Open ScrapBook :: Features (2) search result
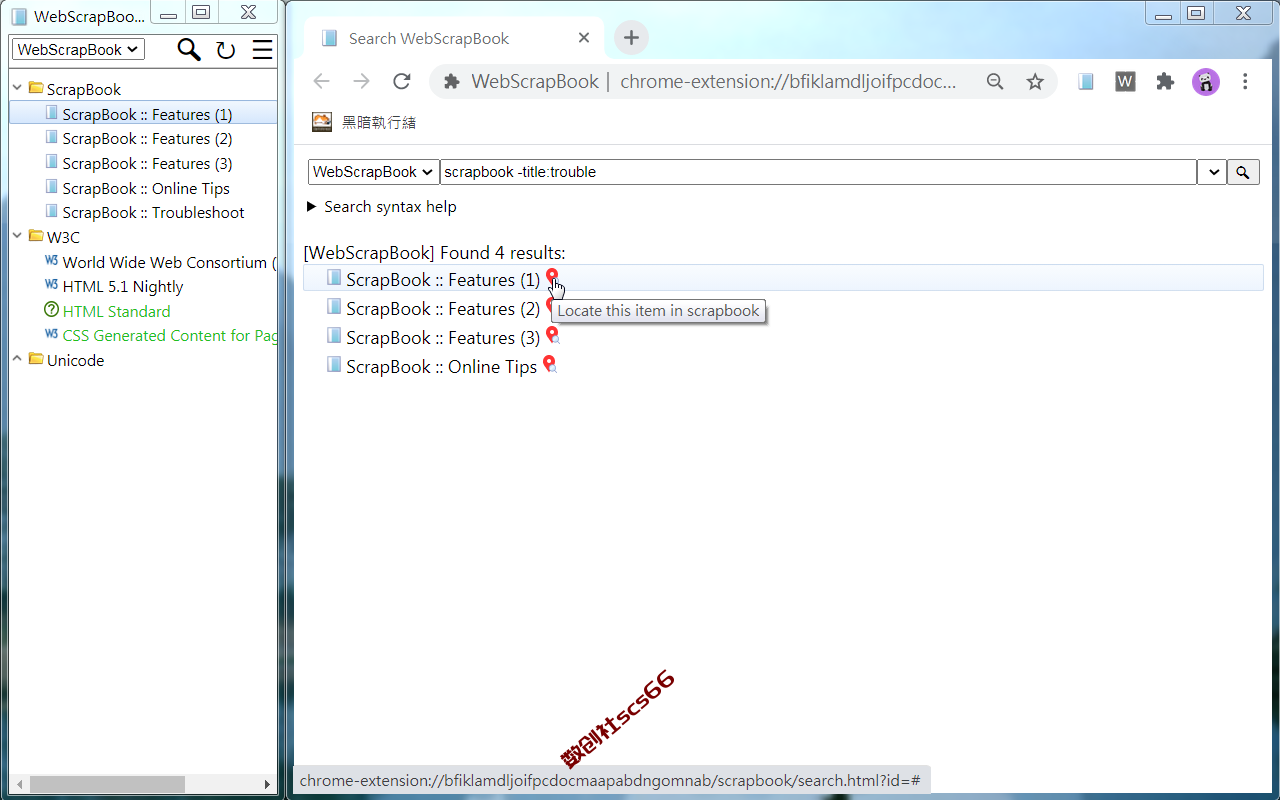Screen dimensions: 1280x800 (443, 309)
